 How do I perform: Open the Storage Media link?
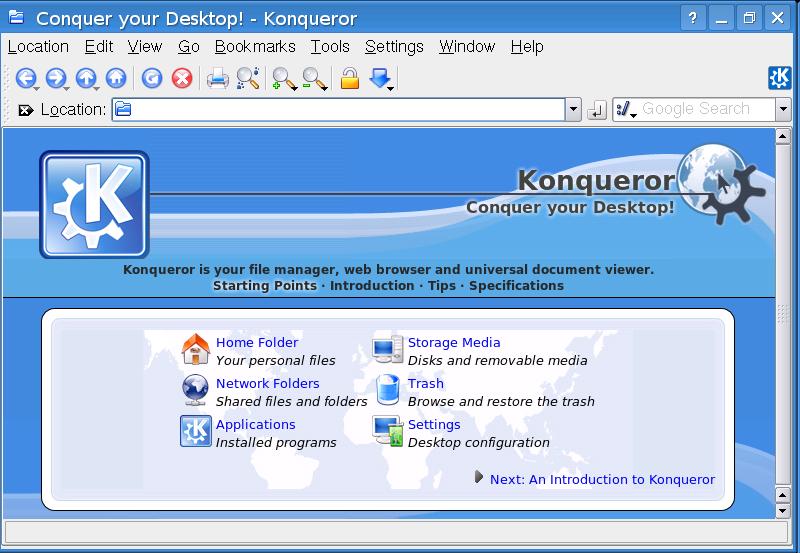click(454, 342)
